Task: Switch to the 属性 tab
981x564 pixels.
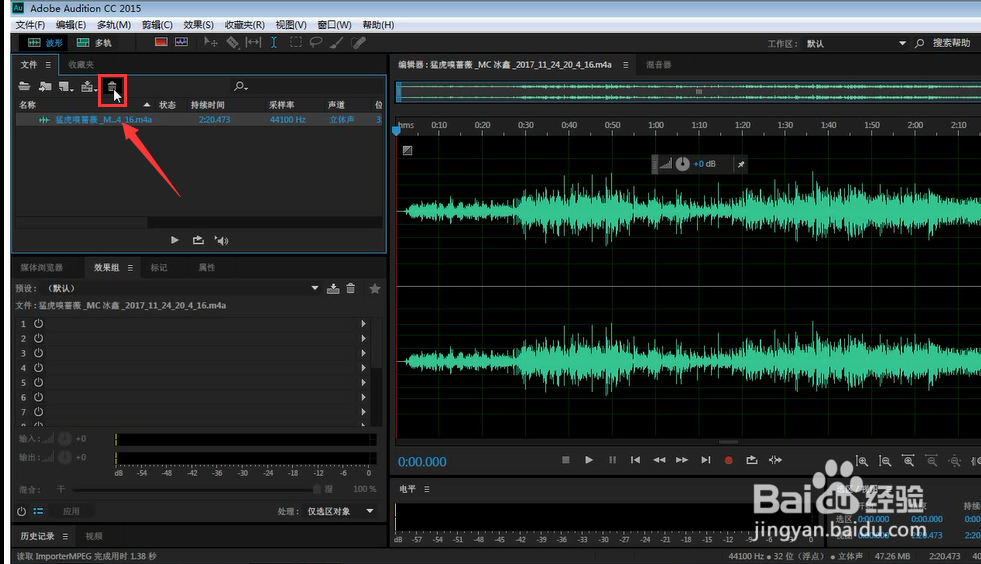Action: click(x=206, y=267)
